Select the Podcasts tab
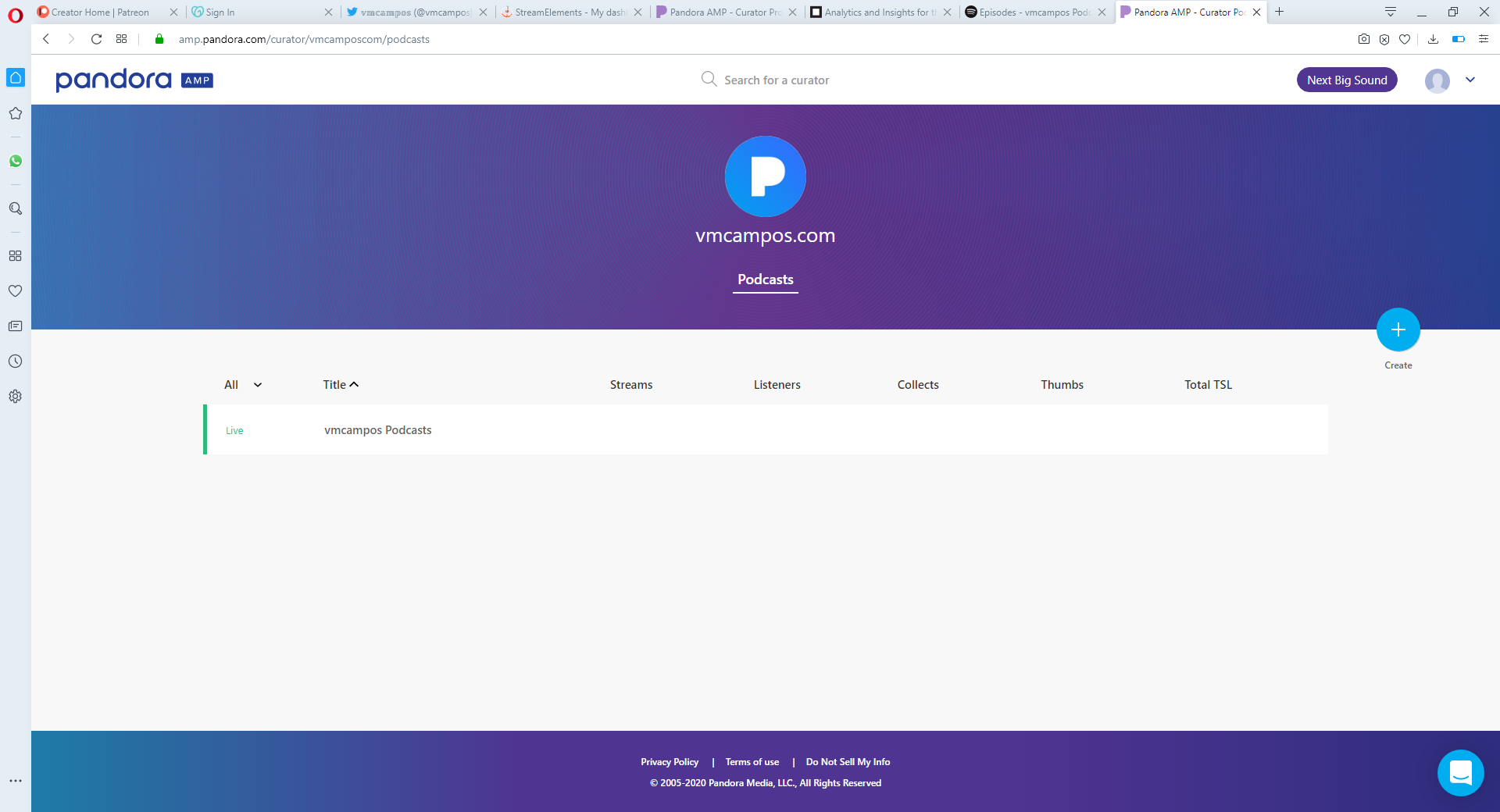This screenshot has height=812, width=1500. [765, 280]
